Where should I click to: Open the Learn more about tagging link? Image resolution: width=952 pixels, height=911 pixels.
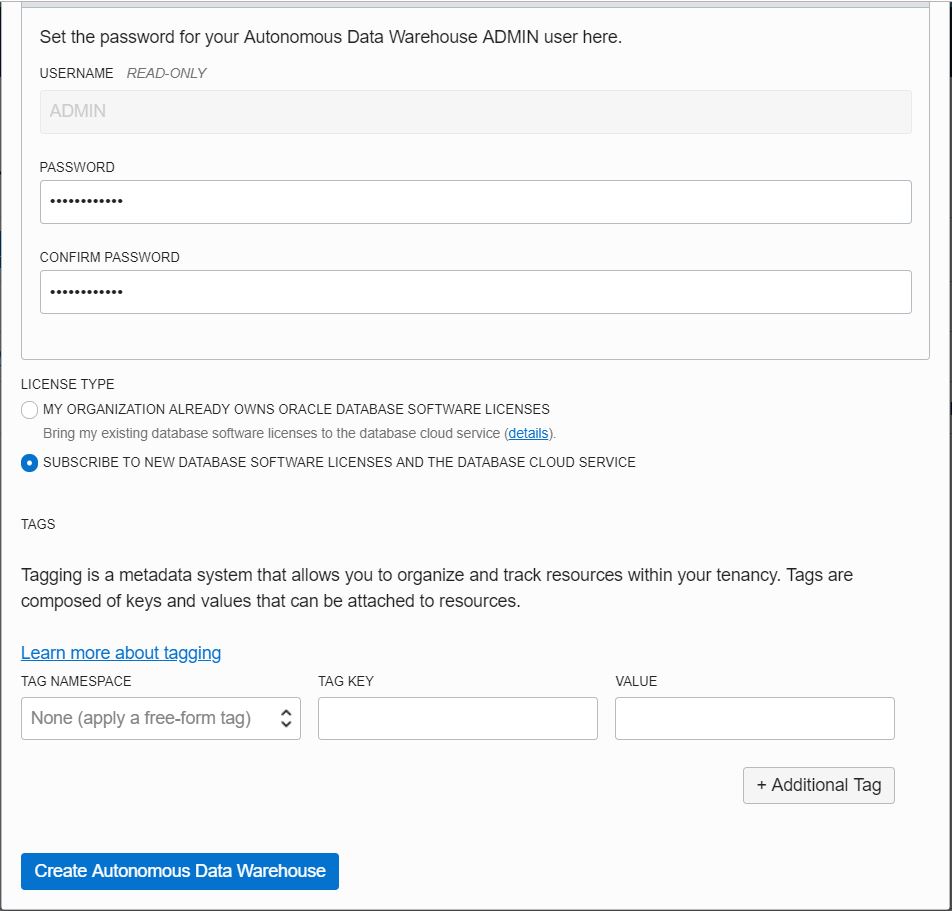(121, 653)
